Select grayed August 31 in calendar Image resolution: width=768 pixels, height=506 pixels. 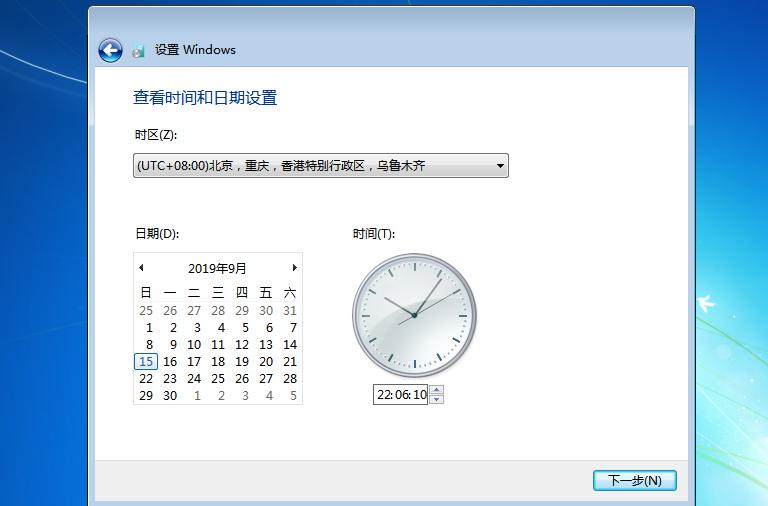point(290,311)
